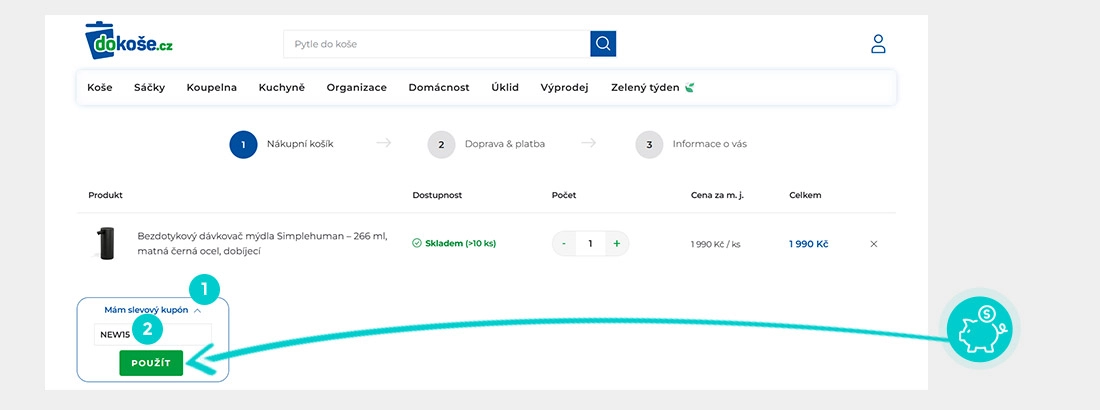Click the soap dispenser product thumbnail
1100x410 pixels.
pos(107,244)
